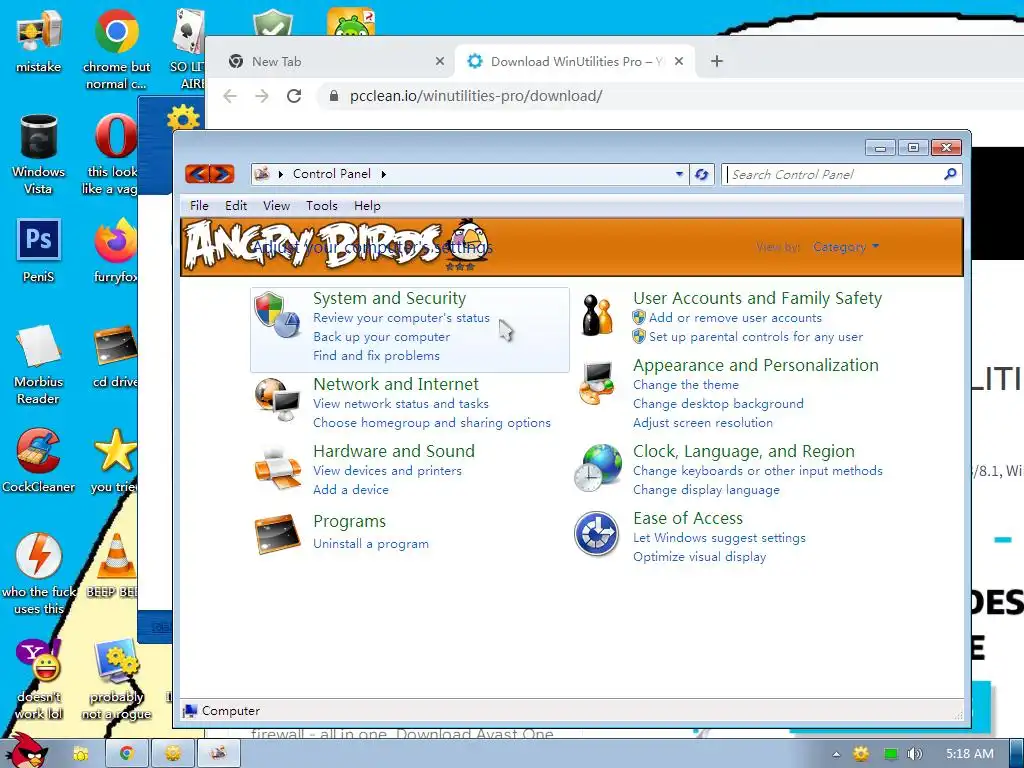Click the padlock icon in Chrome address bar

pos(334,96)
